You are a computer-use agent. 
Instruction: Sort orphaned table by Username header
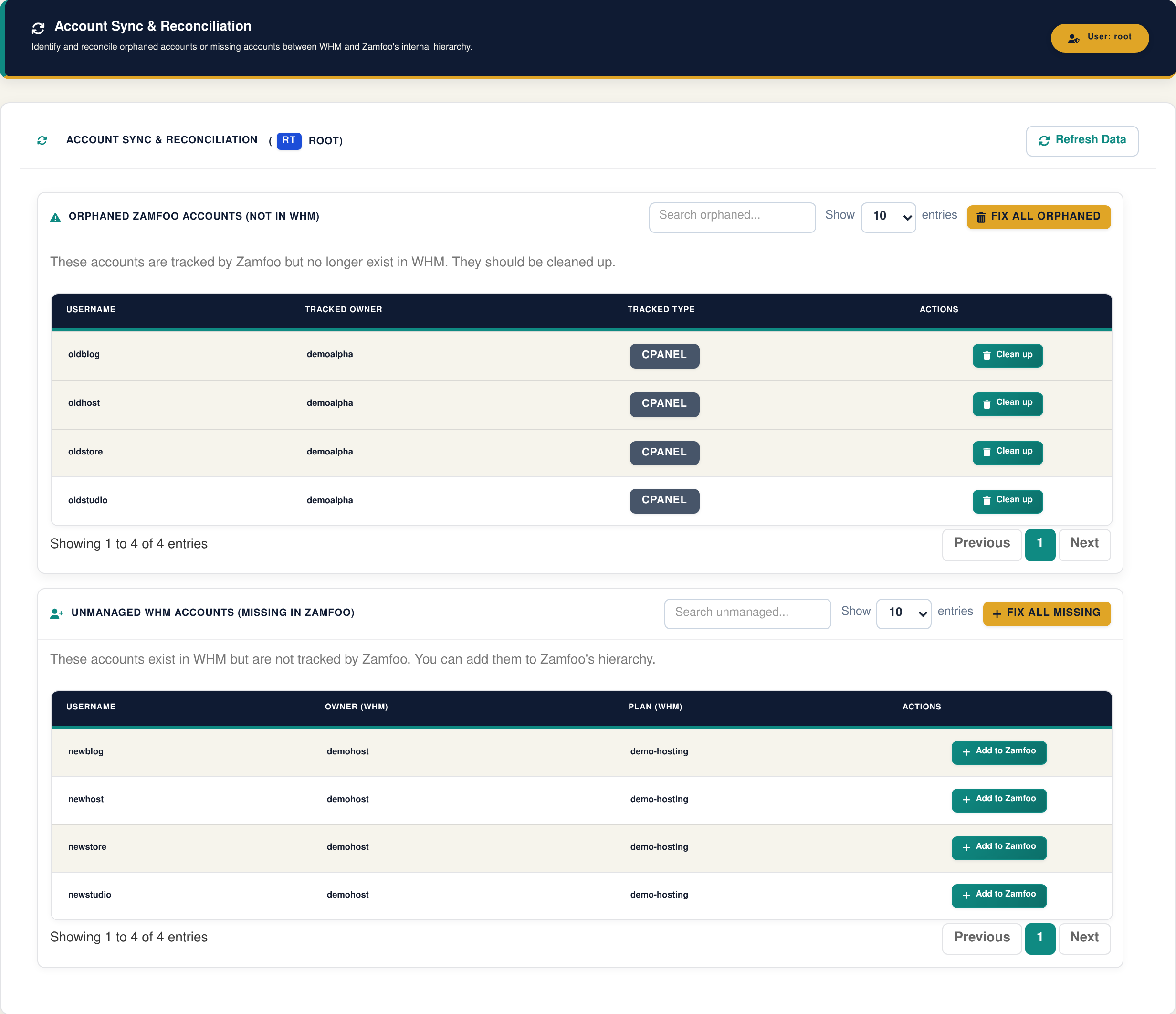point(91,309)
